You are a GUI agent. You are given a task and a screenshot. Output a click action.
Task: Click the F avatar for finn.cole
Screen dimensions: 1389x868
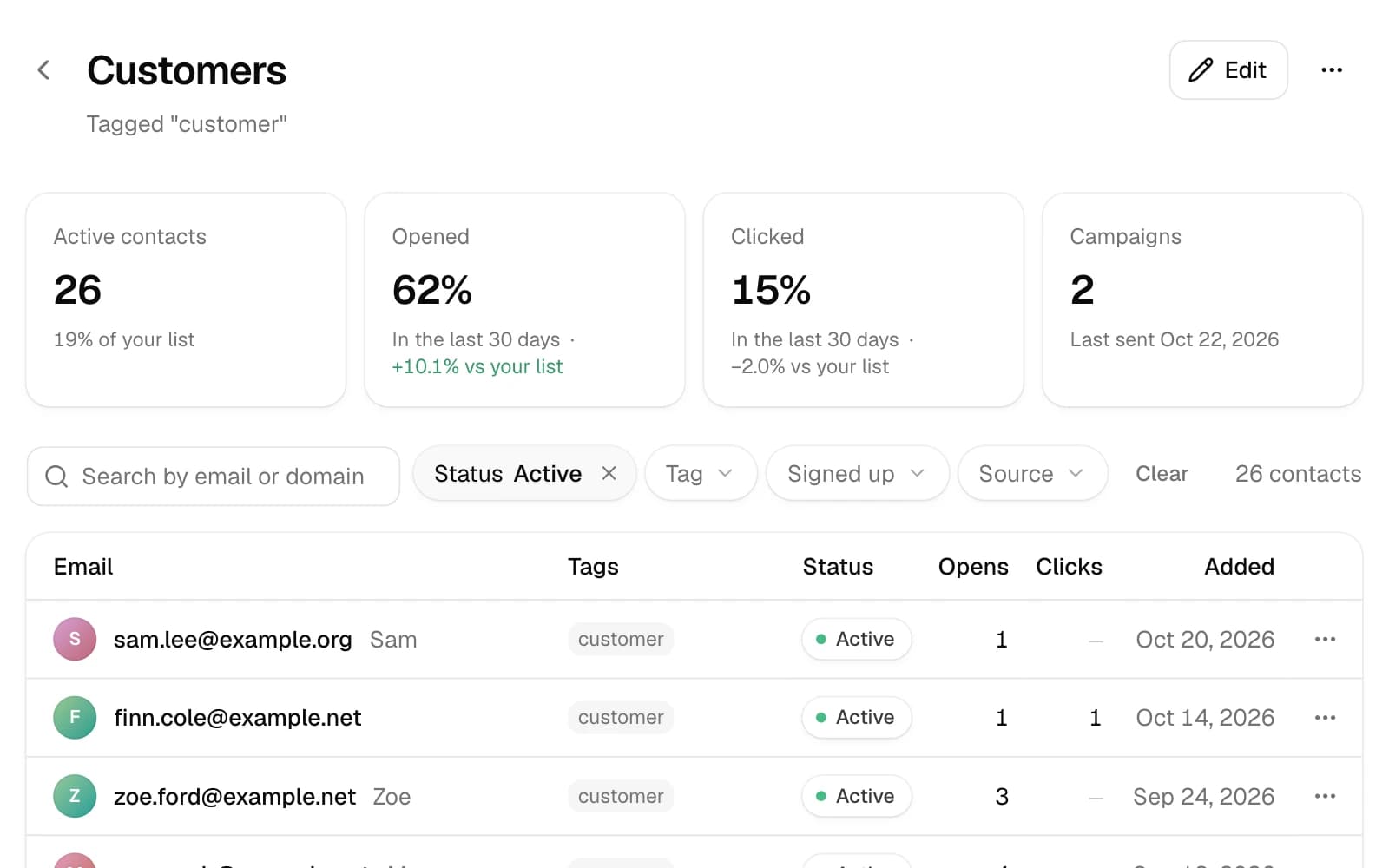tap(75, 718)
